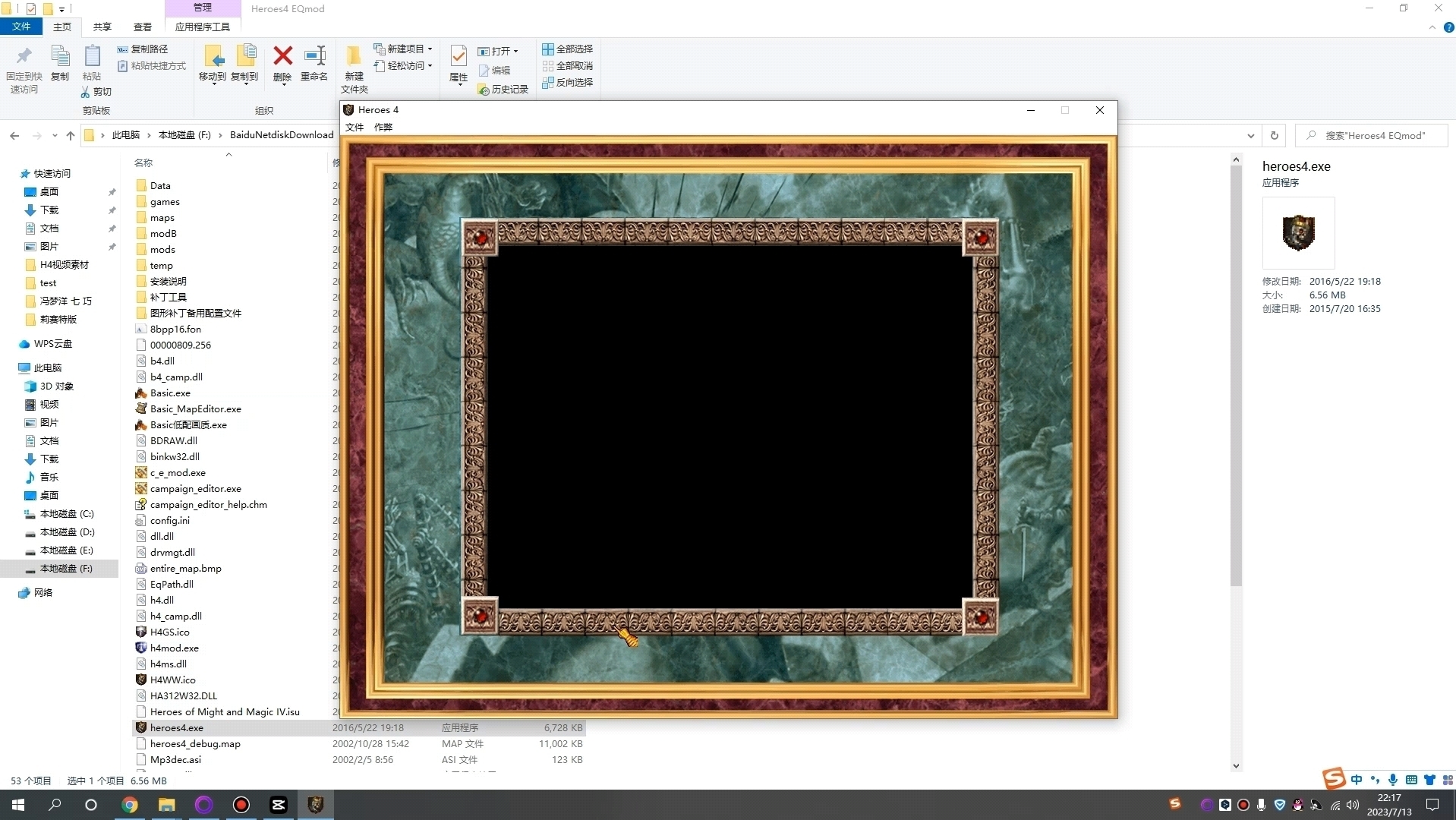Click Select all (全部选择) button
Image resolution: width=1456 pixels, height=820 pixels.
tap(567, 49)
